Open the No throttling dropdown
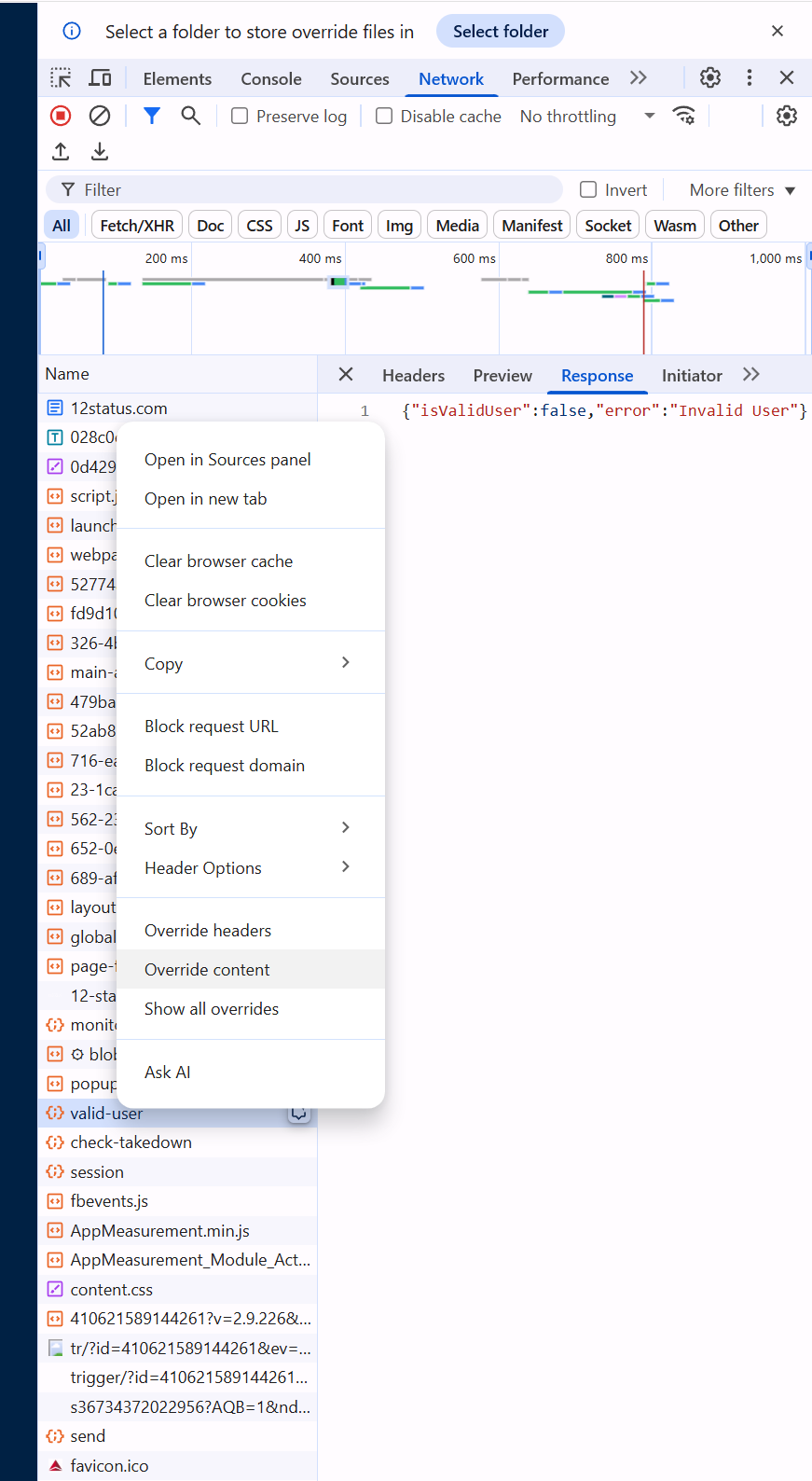812x1481 pixels. click(587, 116)
